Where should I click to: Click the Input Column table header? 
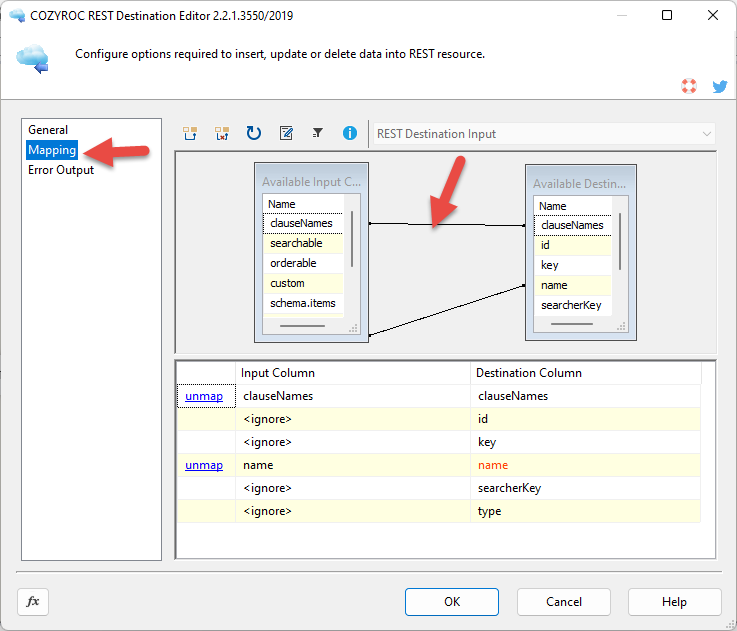point(353,373)
